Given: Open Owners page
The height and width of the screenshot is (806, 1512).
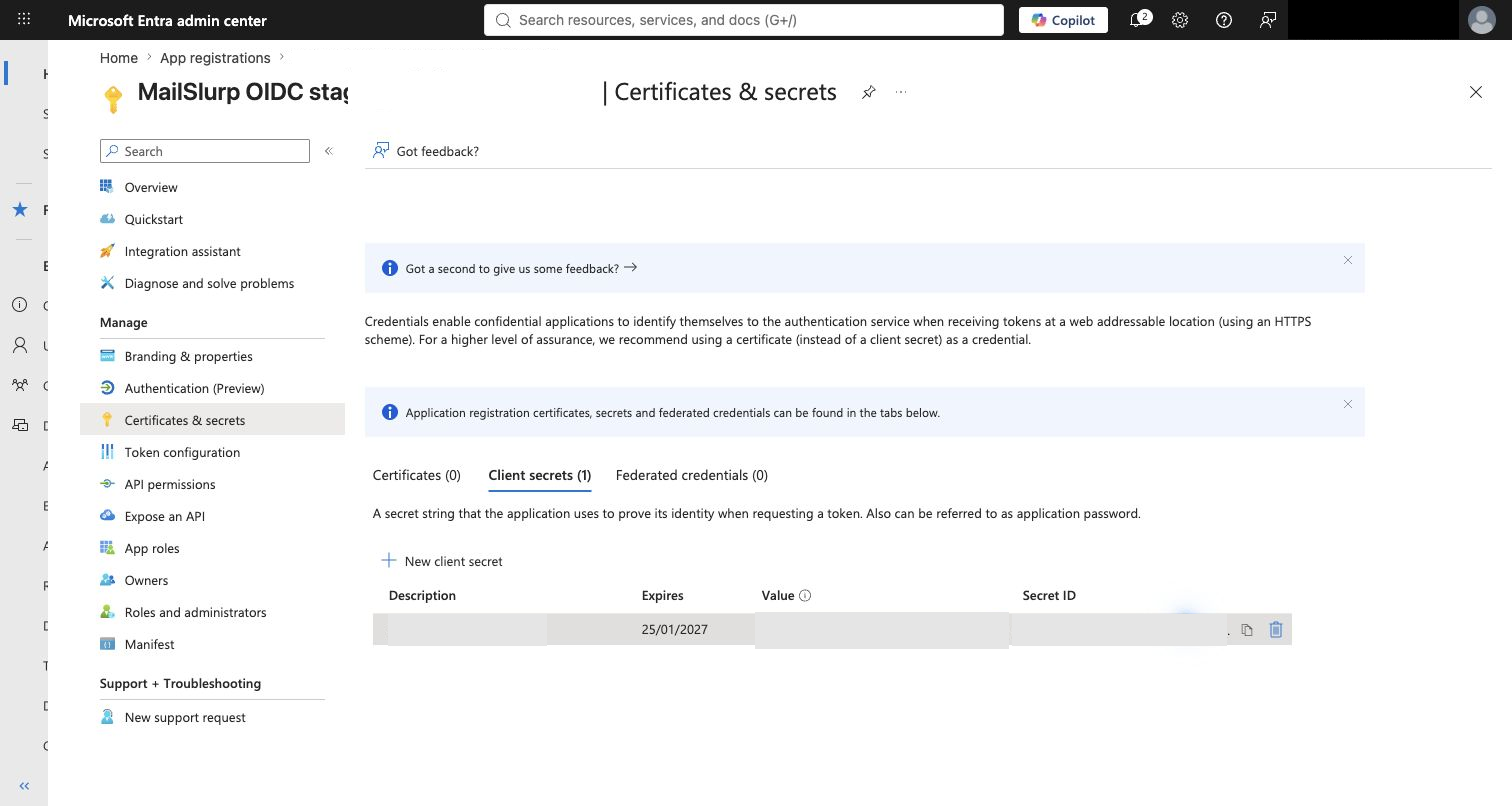Looking at the screenshot, I should point(146,580).
